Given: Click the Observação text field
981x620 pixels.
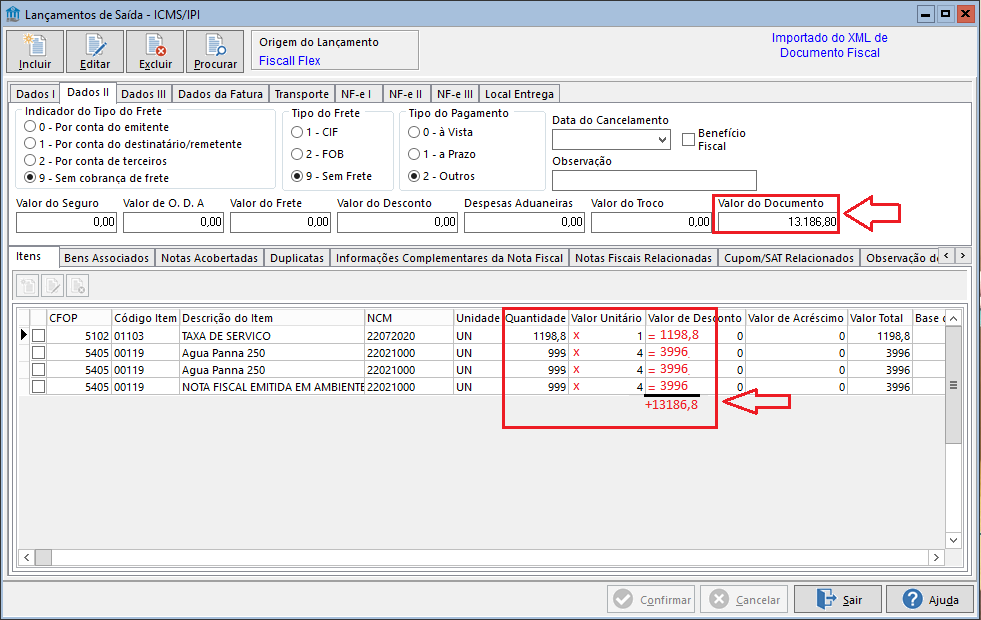Looking at the screenshot, I should 654,180.
